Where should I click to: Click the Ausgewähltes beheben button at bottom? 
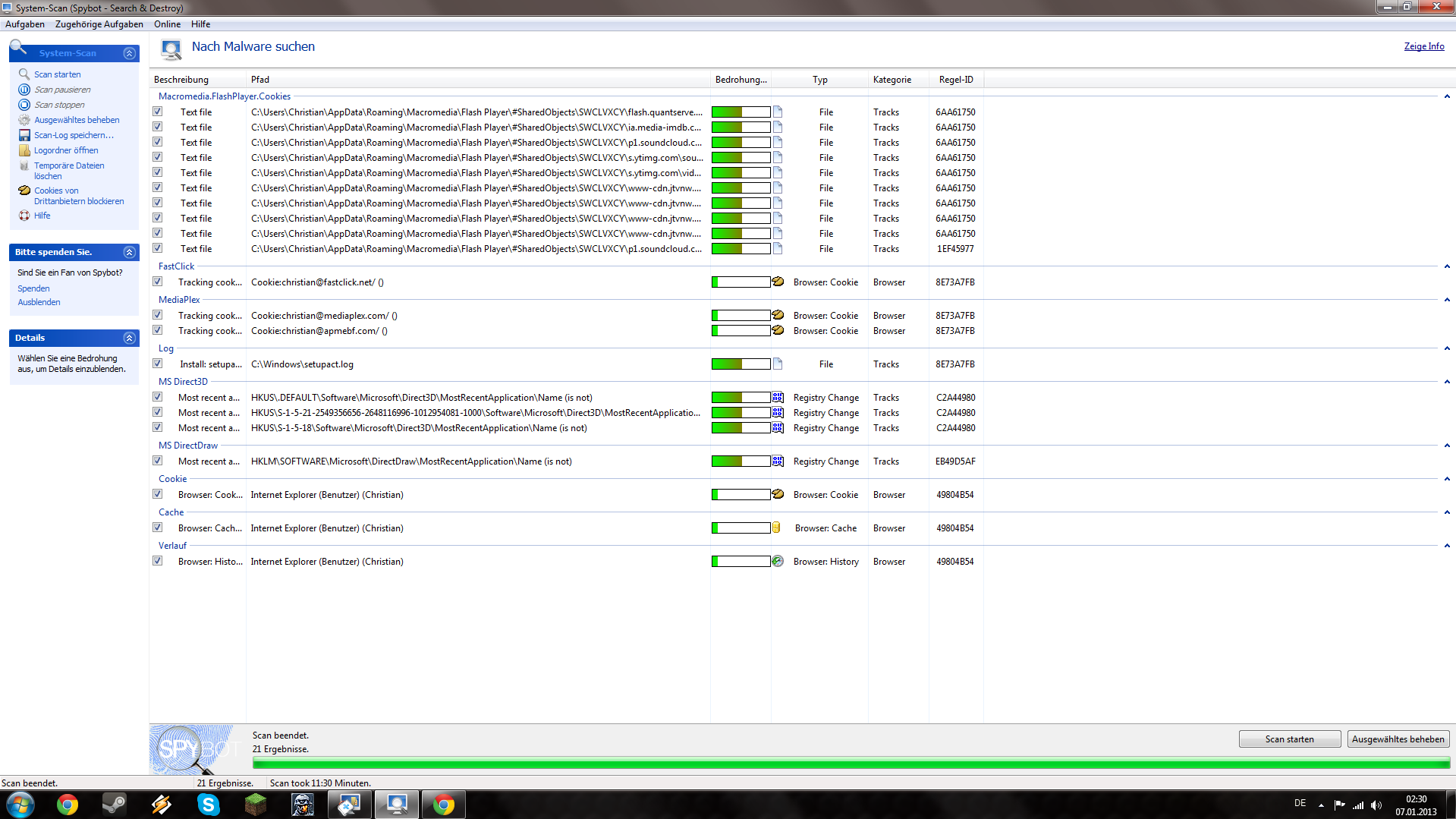tap(1398, 739)
